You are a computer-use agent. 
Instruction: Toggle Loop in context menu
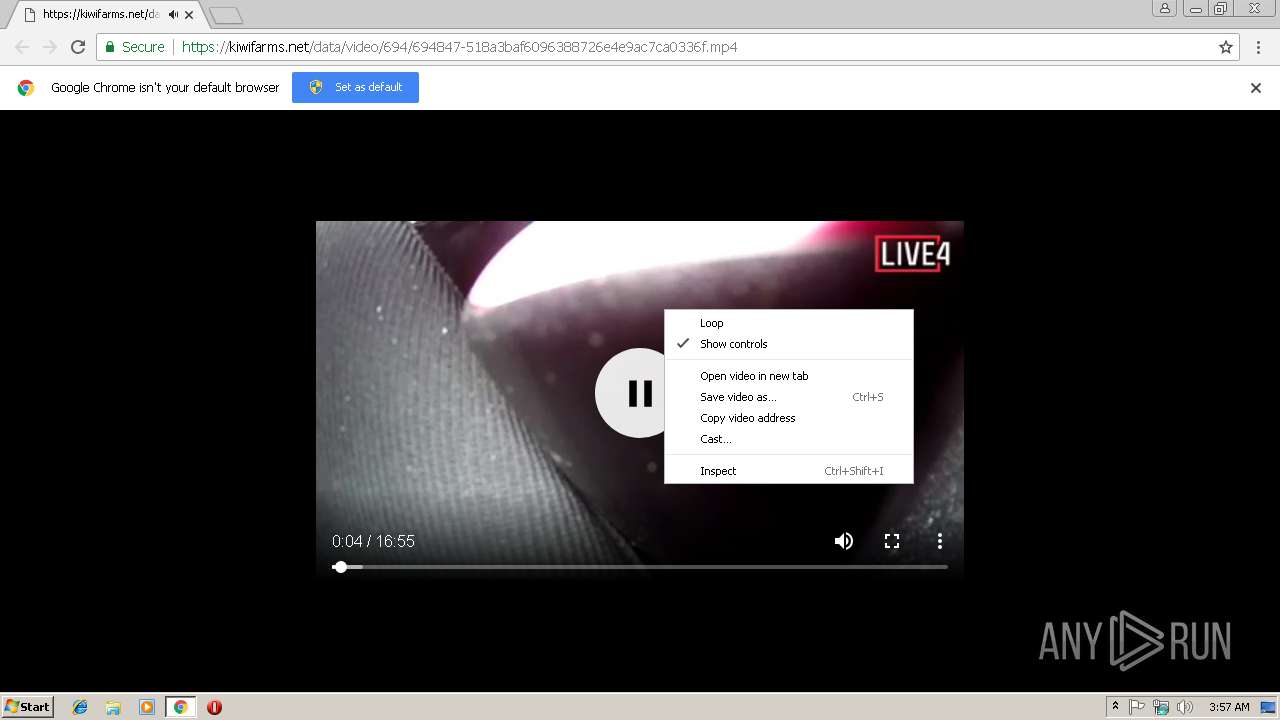click(x=788, y=323)
